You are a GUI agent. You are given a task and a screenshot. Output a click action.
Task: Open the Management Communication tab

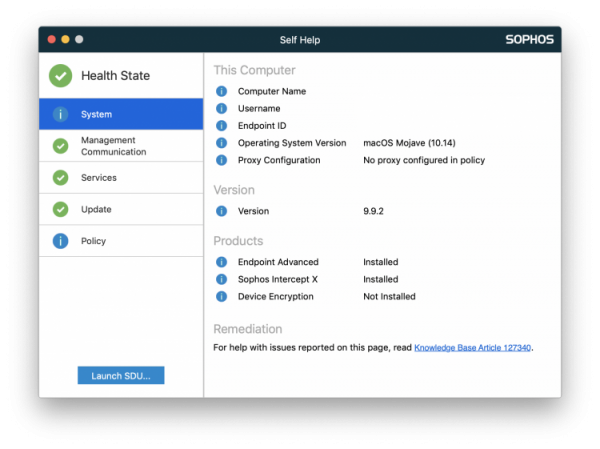click(121, 146)
